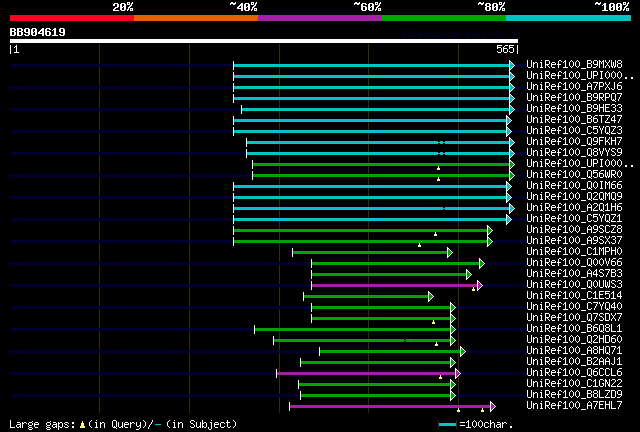Select the UniRef100_C1GN22 label
This screenshot has height=432, width=640.
tap(574, 384)
